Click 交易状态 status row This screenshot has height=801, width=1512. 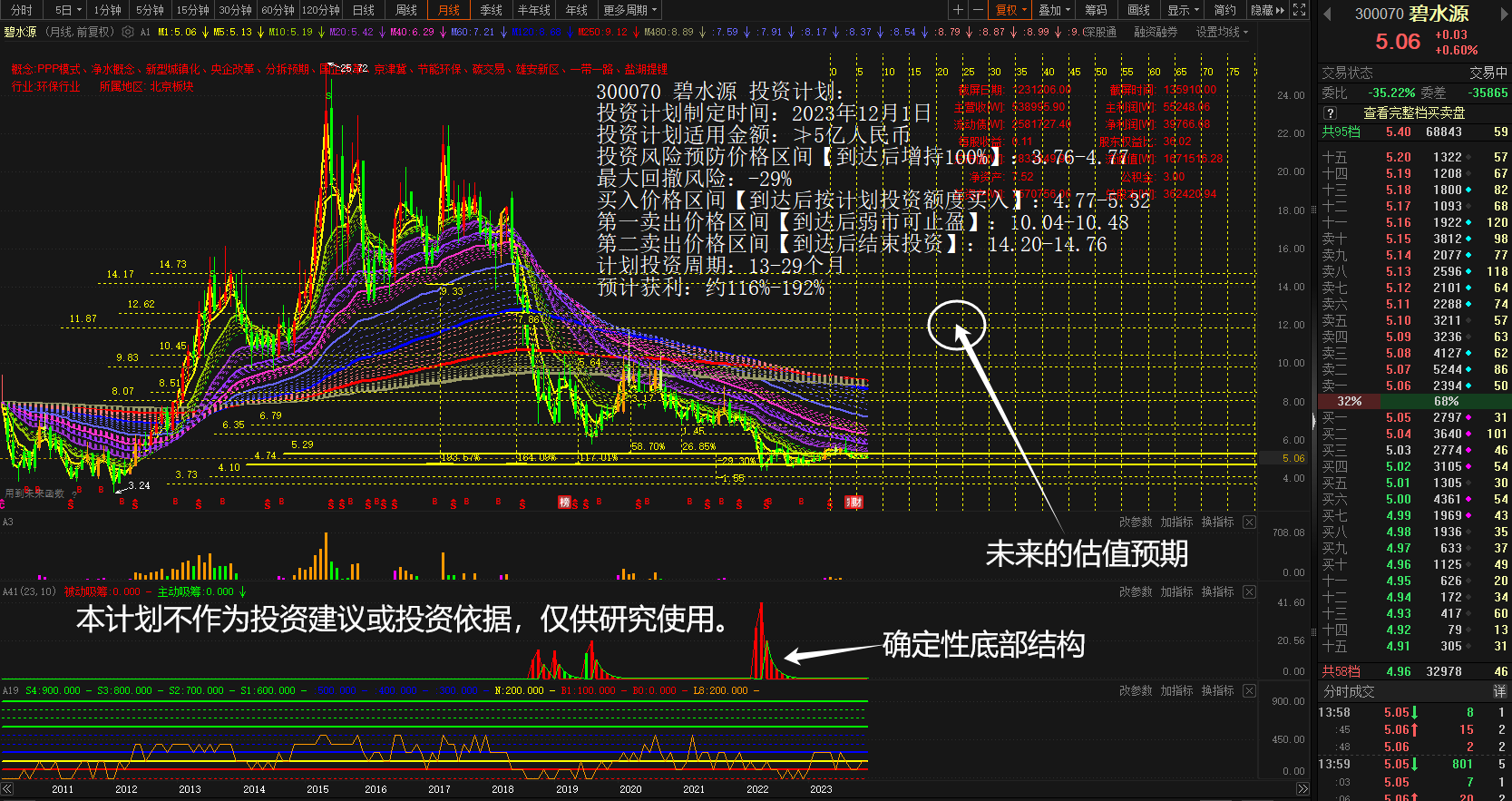(1414, 73)
